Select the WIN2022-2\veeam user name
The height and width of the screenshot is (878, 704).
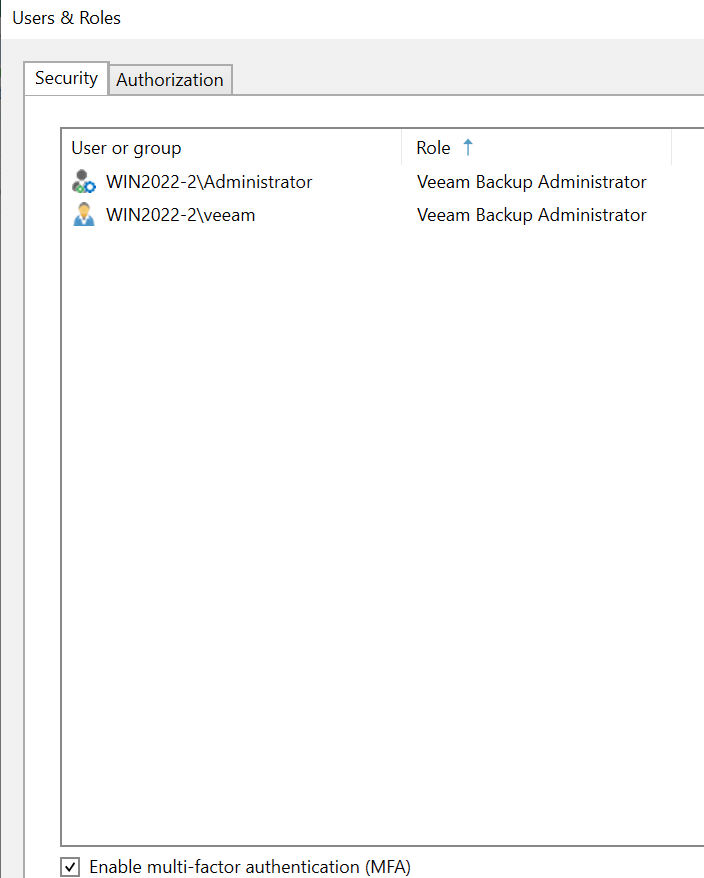[180, 215]
